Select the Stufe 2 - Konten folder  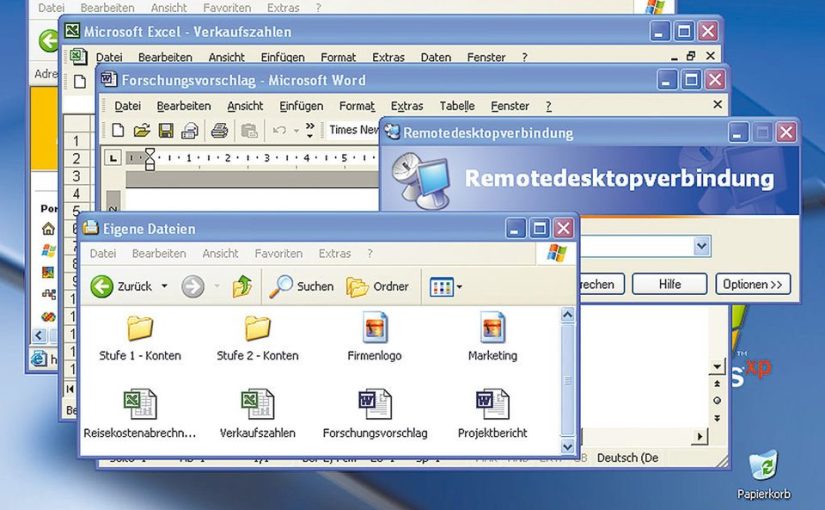[x=257, y=338]
